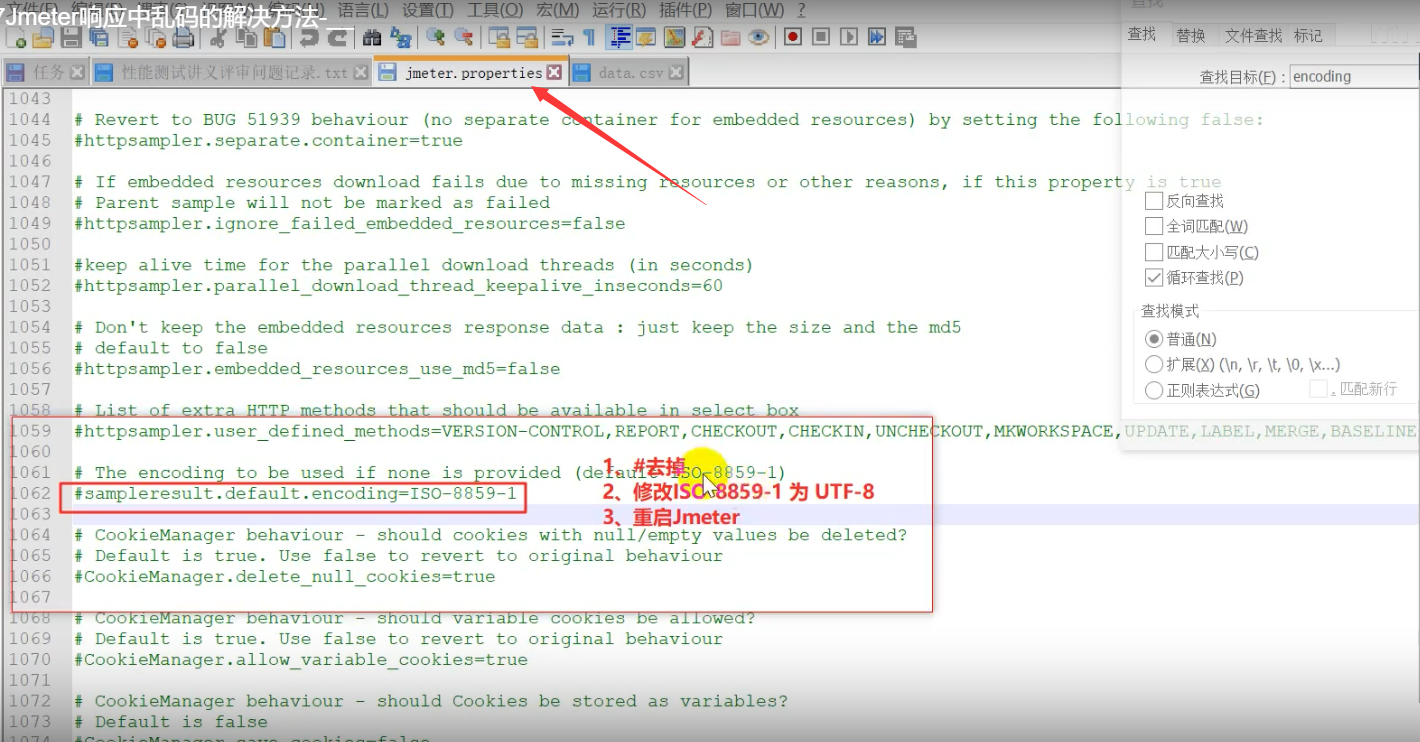
Task: Click the Zoom Out magnifier icon
Action: click(x=464, y=38)
